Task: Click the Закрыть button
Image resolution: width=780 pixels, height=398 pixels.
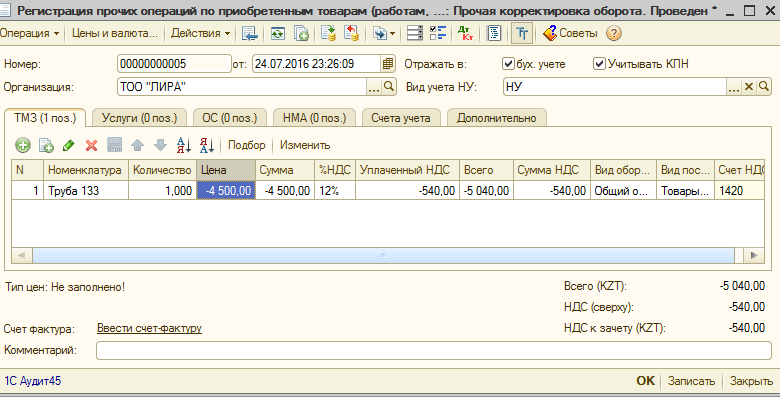Action: (751, 381)
